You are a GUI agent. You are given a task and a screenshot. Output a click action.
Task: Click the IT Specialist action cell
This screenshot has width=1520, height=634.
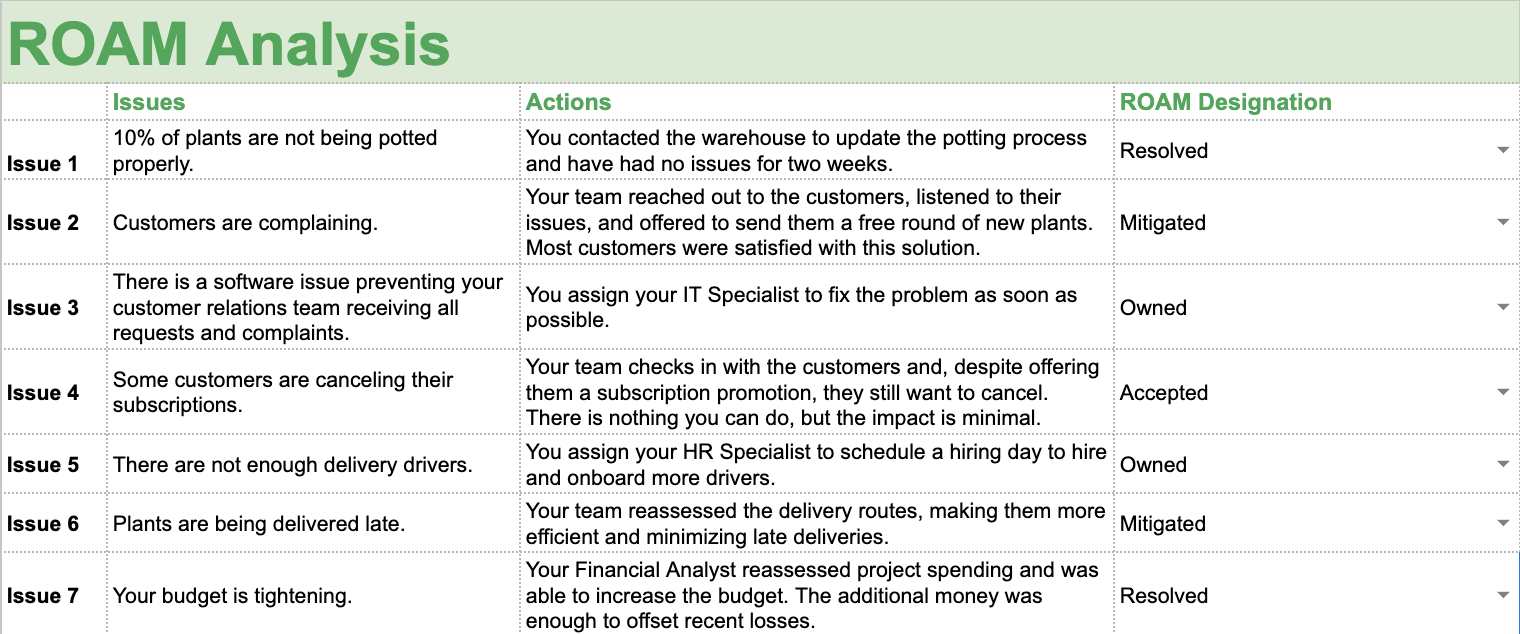817,307
